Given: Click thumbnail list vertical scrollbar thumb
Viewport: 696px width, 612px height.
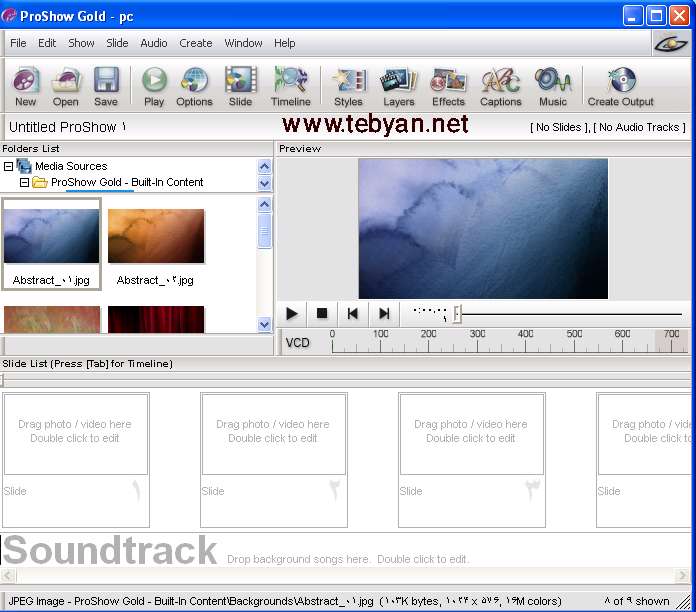Looking at the screenshot, I should (265, 230).
